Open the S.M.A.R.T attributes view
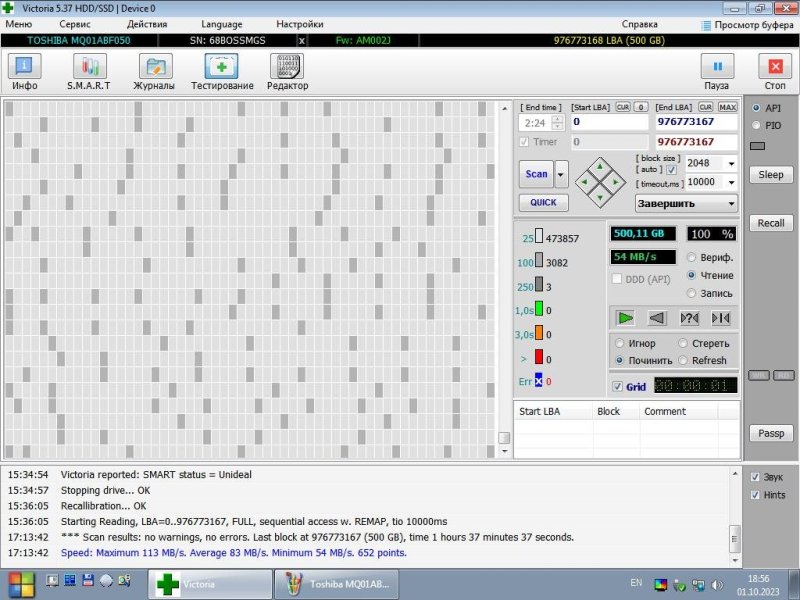The image size is (800, 600). pos(88,68)
